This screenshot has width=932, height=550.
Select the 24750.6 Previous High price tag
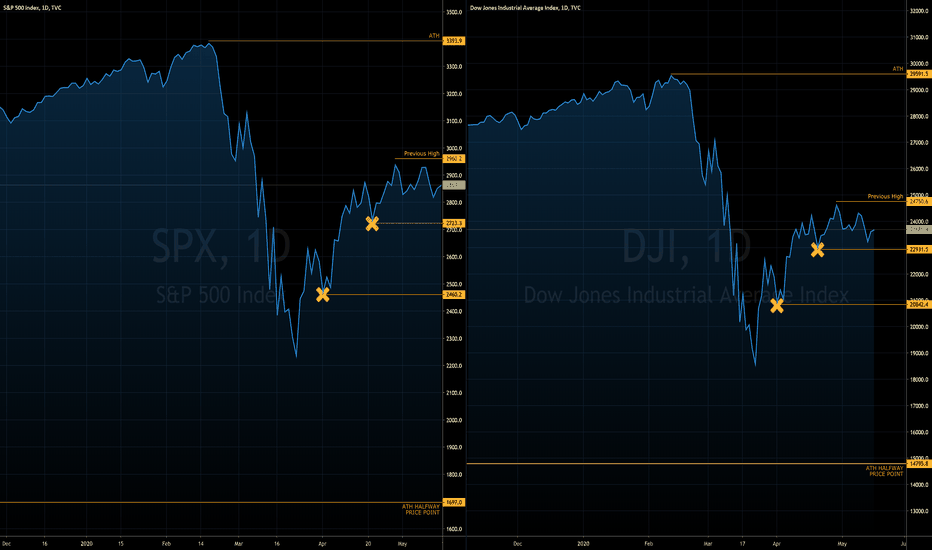(x=919, y=202)
